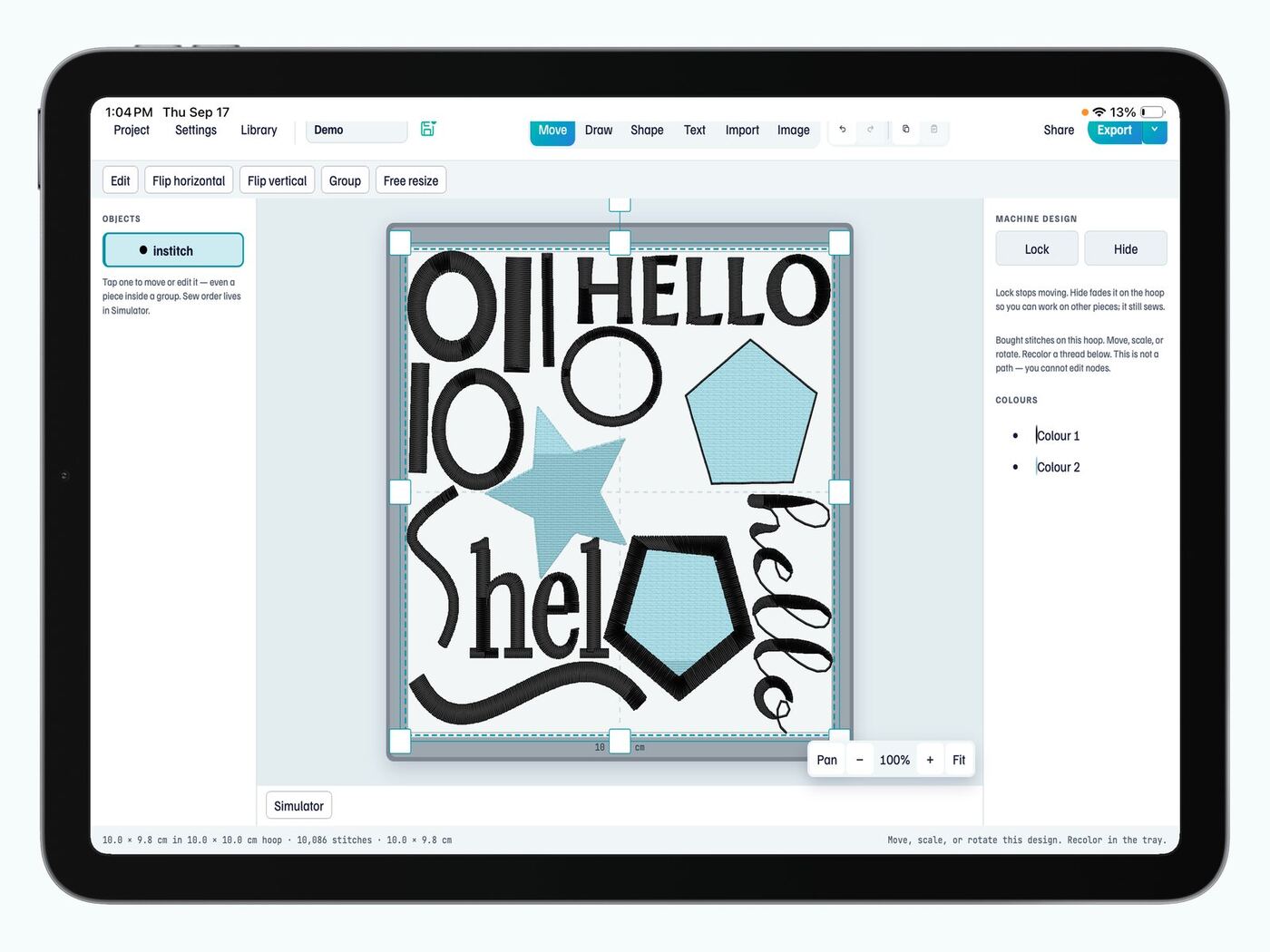Tap the Wi-Fi status icon
The height and width of the screenshot is (952, 1270).
1099,112
